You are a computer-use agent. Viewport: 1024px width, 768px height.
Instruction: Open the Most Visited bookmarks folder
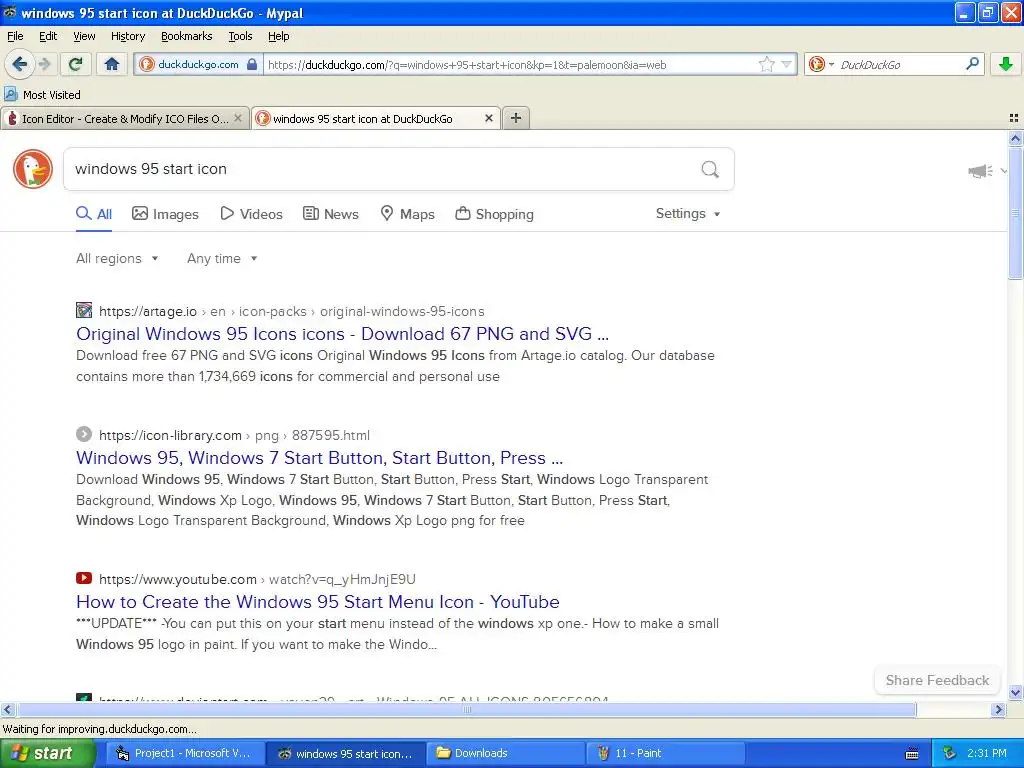(42, 95)
